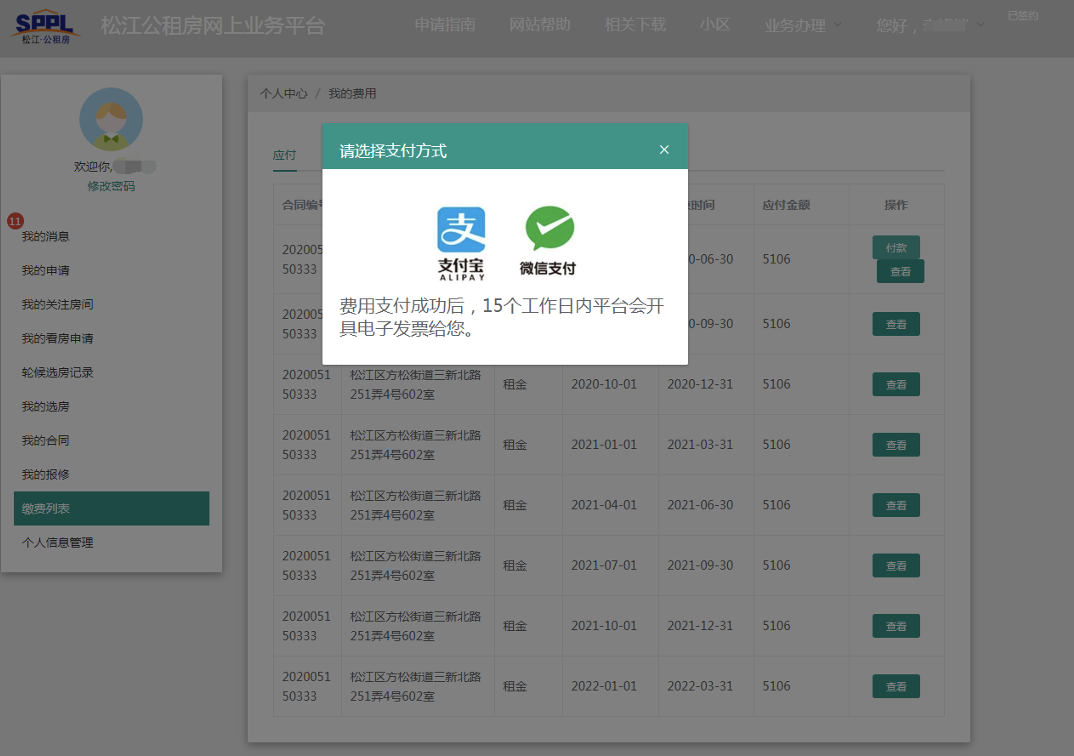The image size is (1074, 756).
Task: Click the 付款 button in first row
Action: pos(896,247)
